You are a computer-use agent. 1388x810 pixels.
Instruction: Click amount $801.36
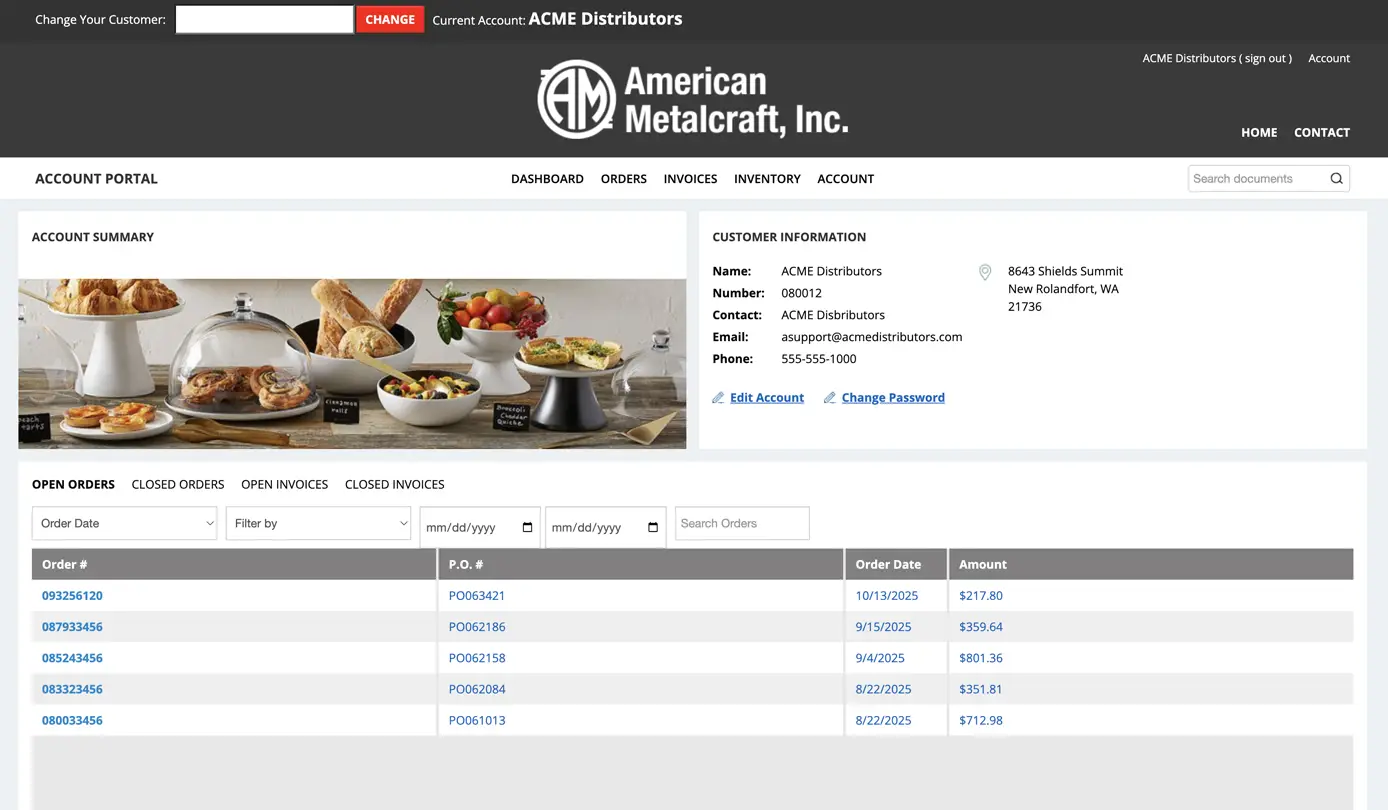[981, 658]
